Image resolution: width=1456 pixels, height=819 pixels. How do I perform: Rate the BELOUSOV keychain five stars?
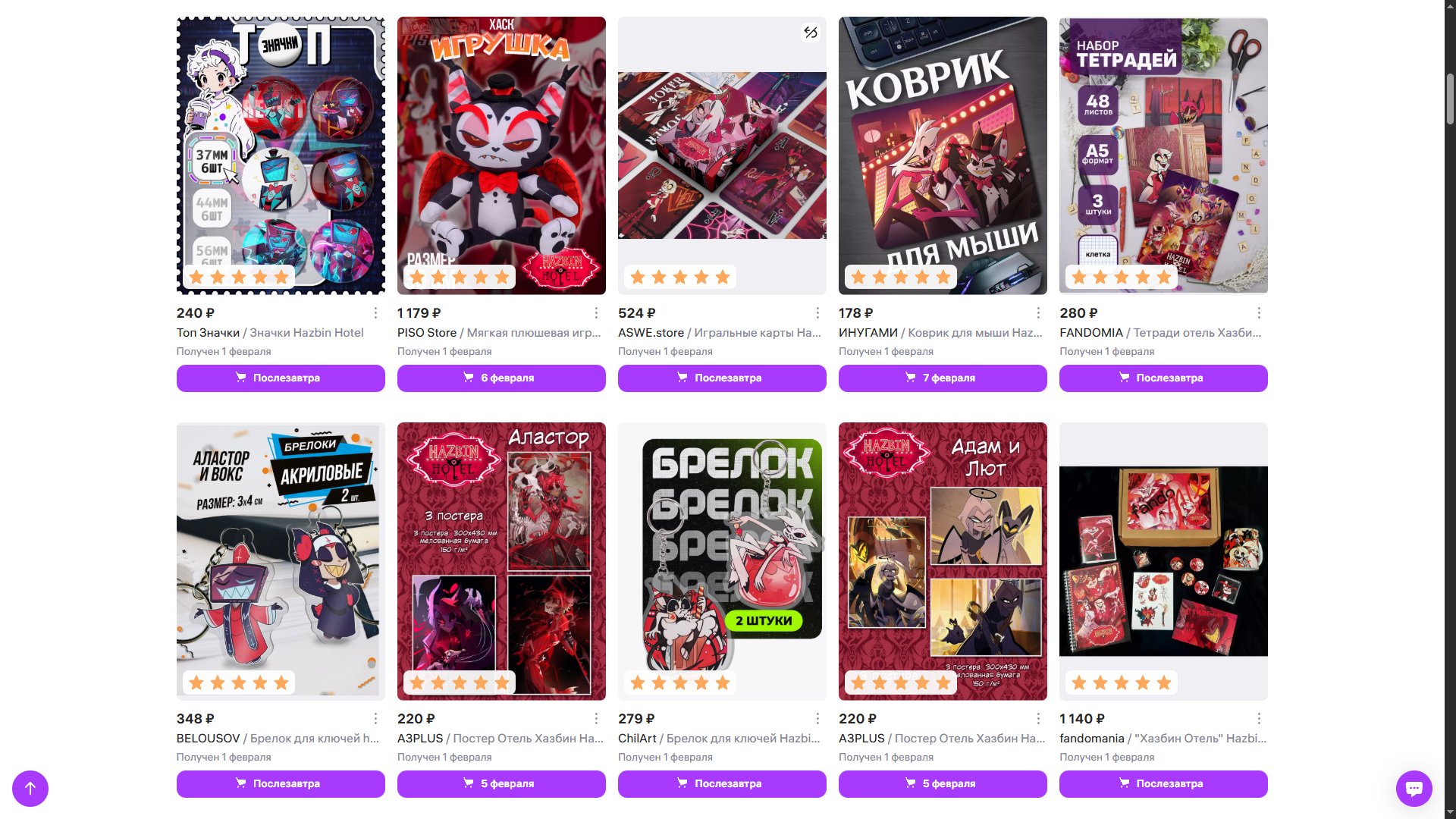tap(281, 683)
